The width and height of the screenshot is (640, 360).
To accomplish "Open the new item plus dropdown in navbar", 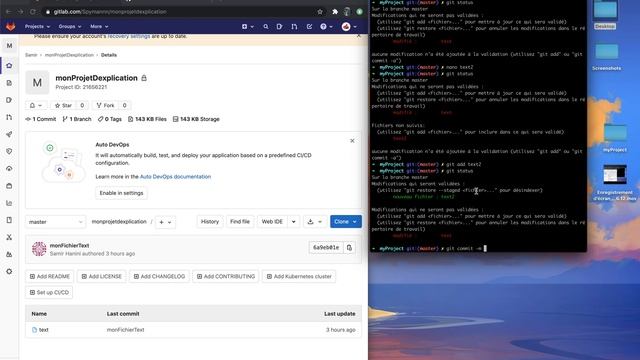I will (248, 27).
